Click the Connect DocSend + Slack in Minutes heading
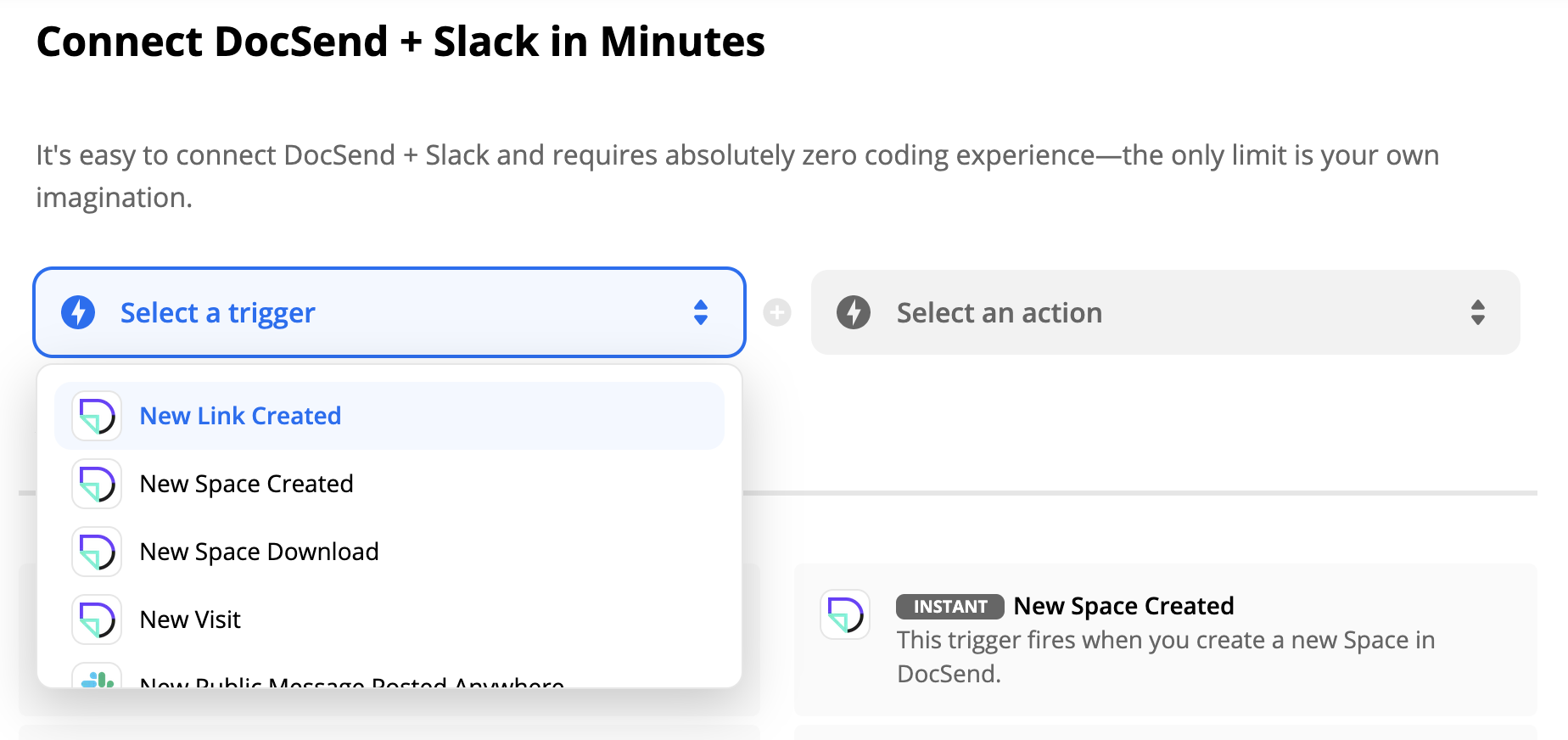This screenshot has height=740, width=1568. [400, 42]
